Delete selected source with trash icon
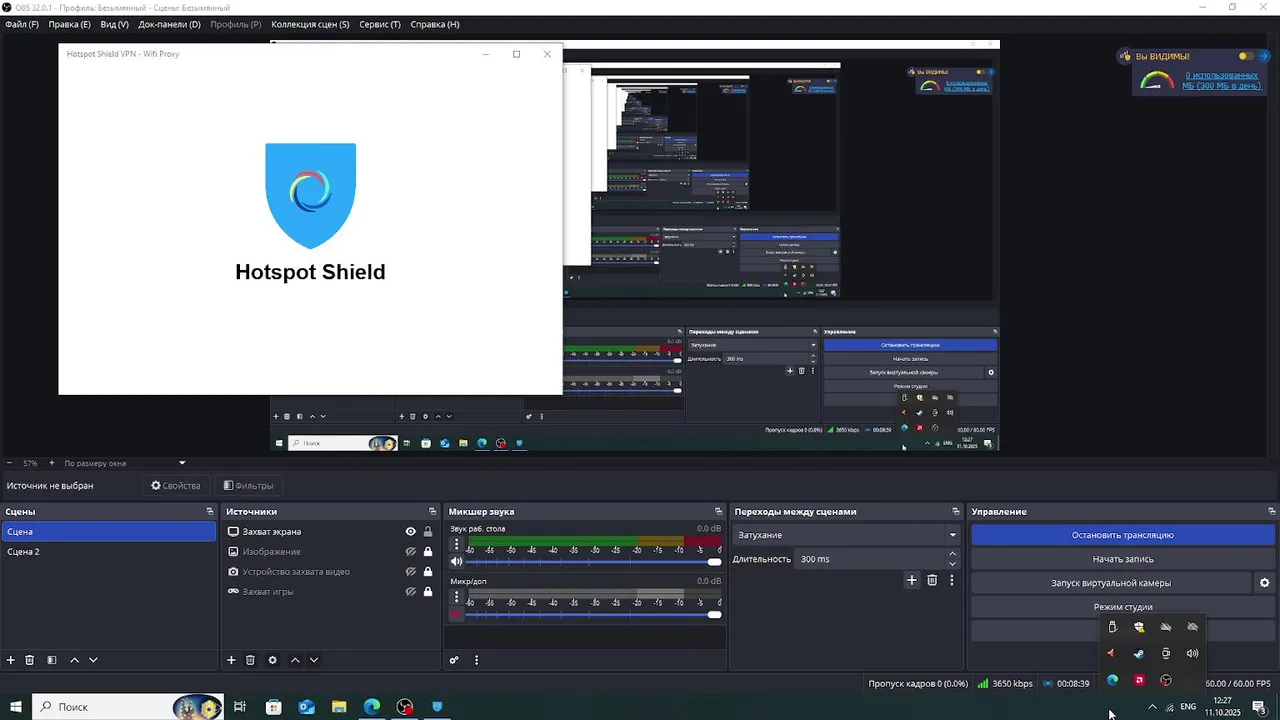The height and width of the screenshot is (720, 1280). (250, 660)
